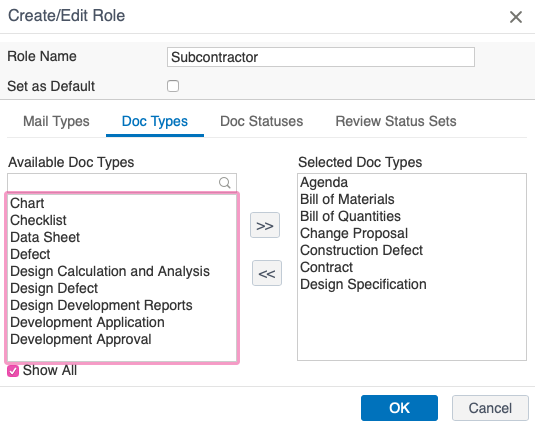Close the Create/Edit Role dialog

pyautogui.click(x=516, y=17)
